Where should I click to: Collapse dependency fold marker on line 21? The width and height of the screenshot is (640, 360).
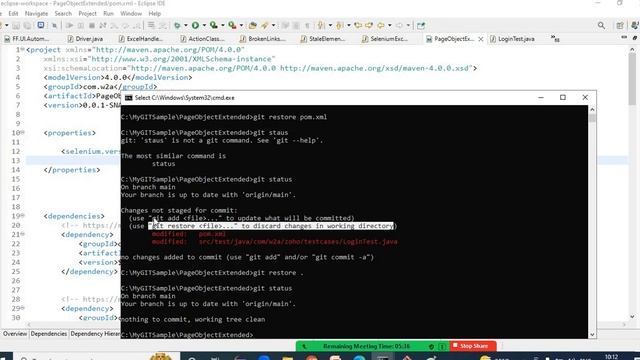[x=22, y=234]
